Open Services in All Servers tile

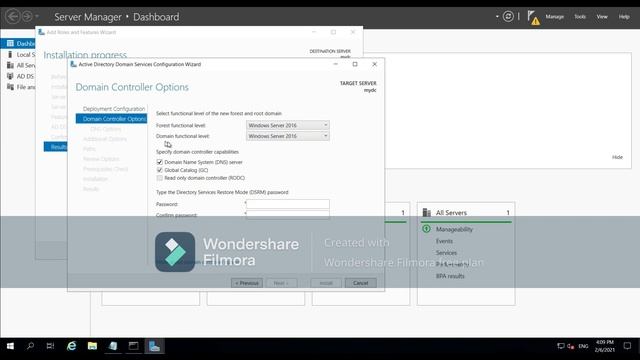pos(446,253)
